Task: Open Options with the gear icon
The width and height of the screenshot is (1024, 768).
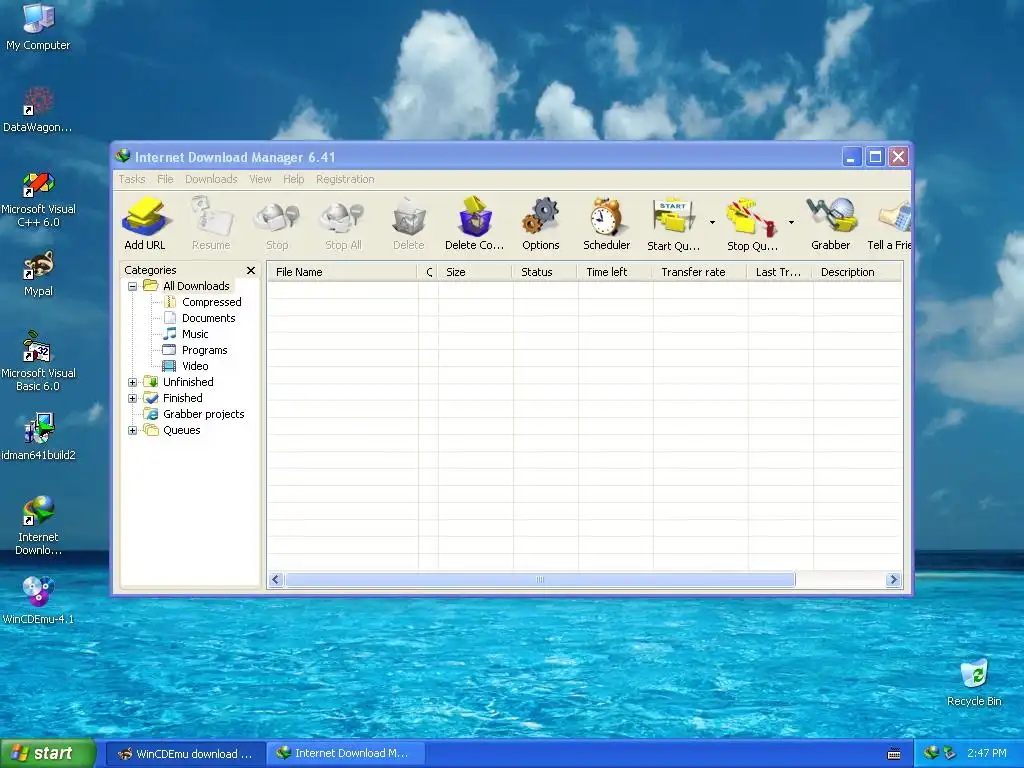Action: pyautogui.click(x=541, y=223)
